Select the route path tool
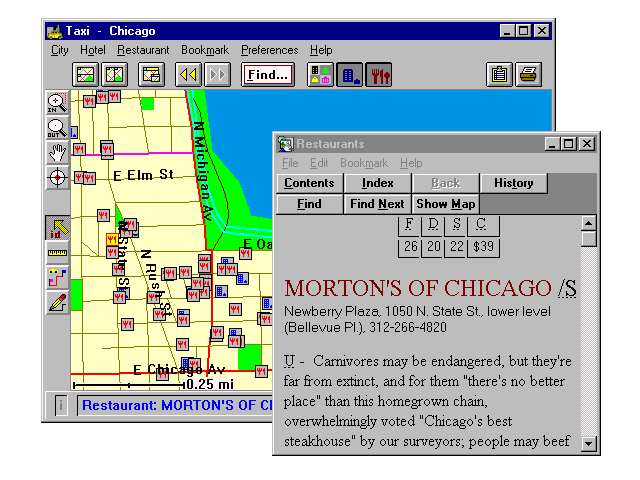640x480 pixels. coord(57,278)
